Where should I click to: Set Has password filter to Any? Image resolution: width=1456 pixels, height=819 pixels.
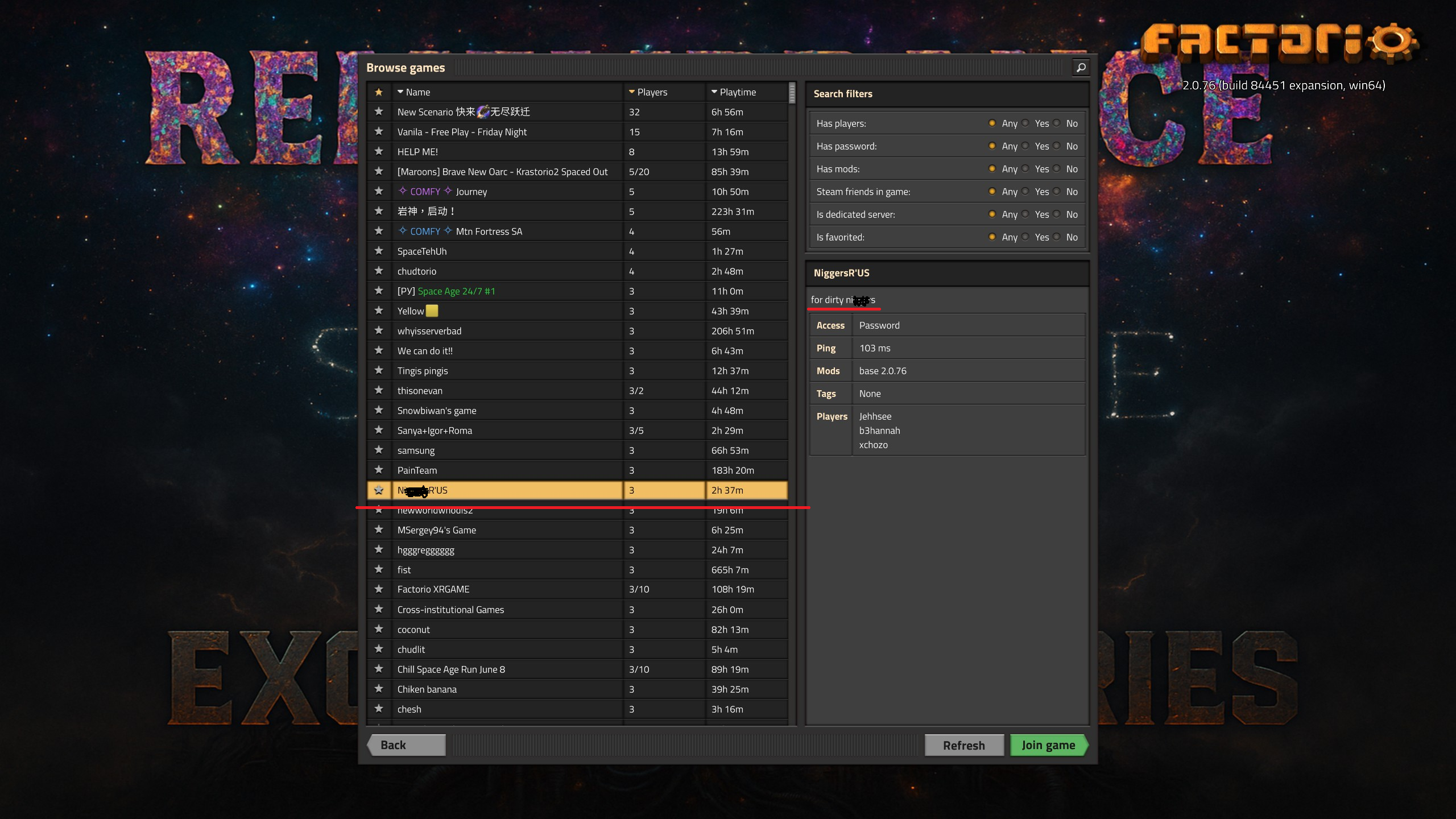[992, 146]
